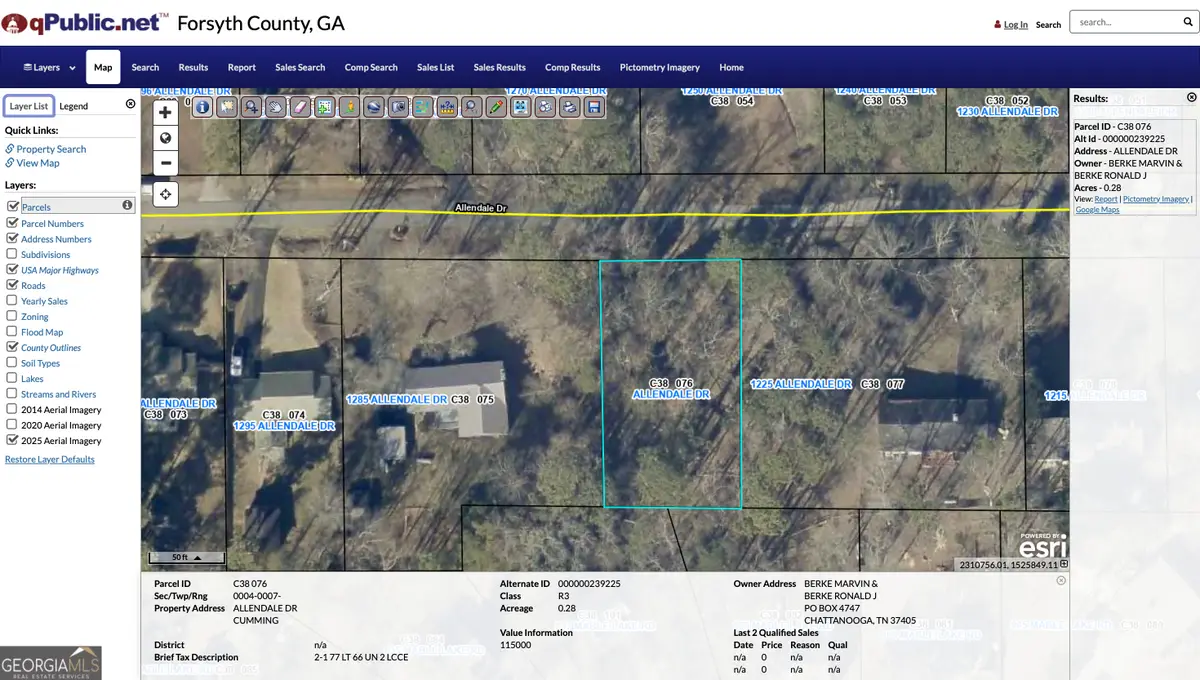The height and width of the screenshot is (680, 1200).
Task: Open the parcel Report link
Action: 1108,198
